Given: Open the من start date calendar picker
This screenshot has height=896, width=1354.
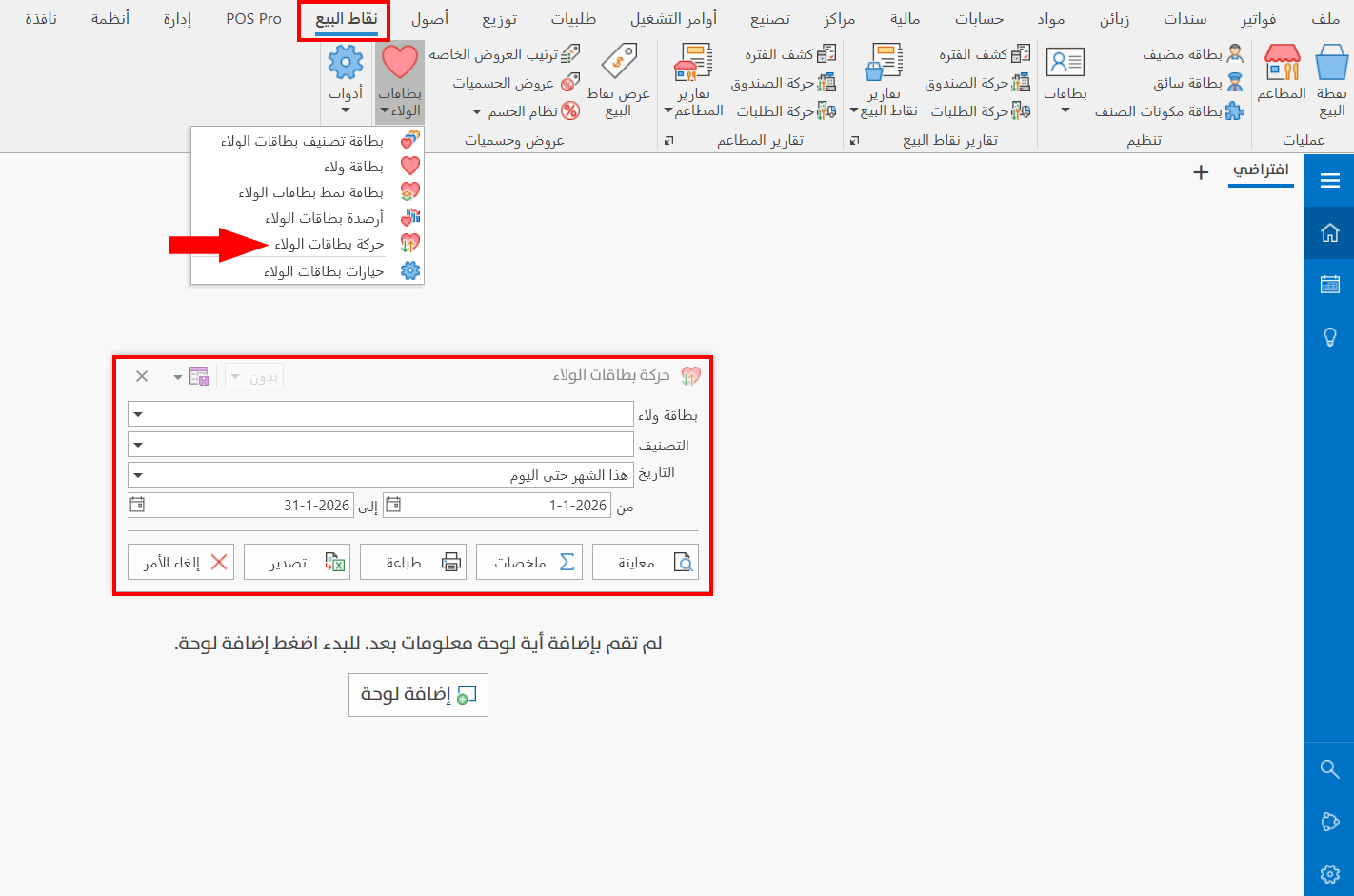Looking at the screenshot, I should (392, 505).
